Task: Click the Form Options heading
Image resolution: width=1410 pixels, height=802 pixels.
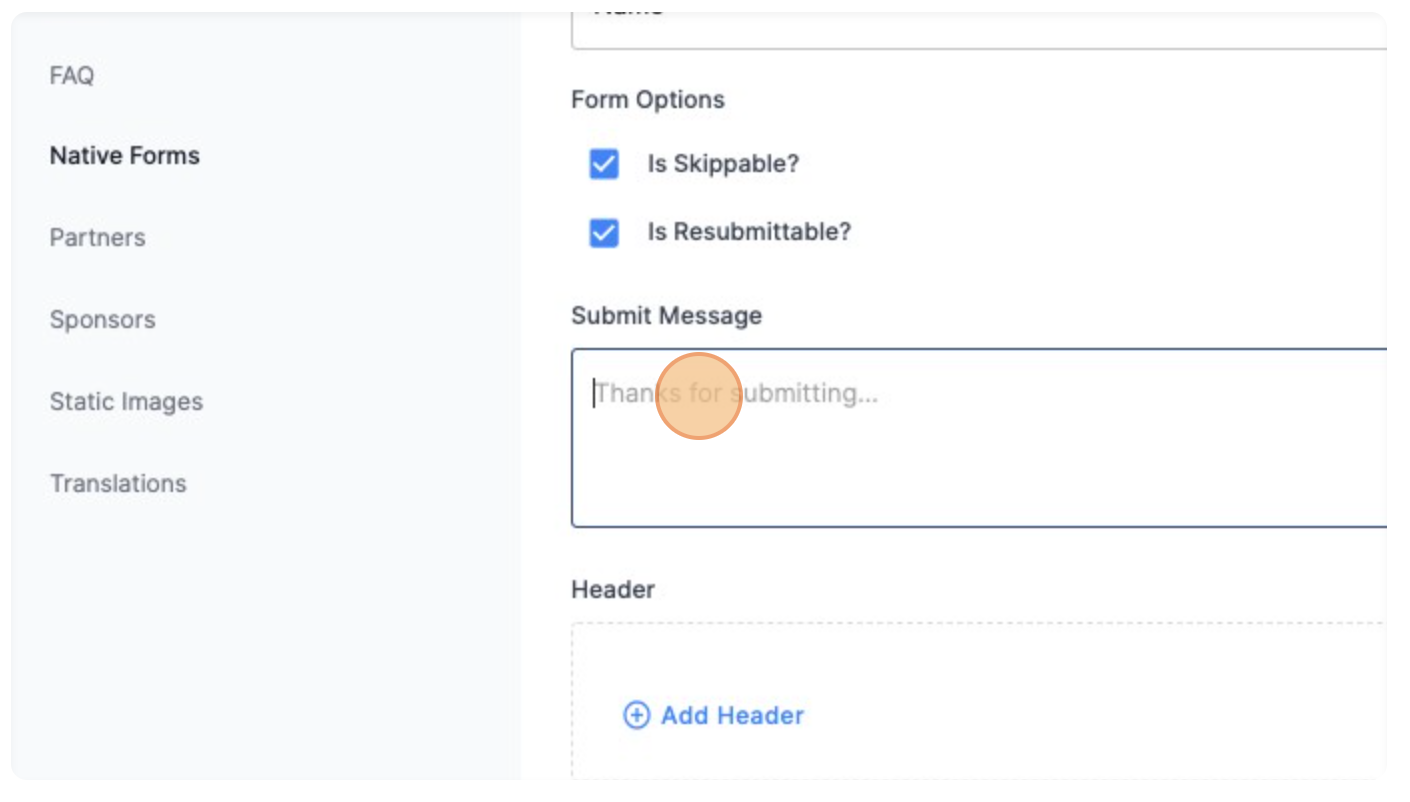Action: [647, 99]
